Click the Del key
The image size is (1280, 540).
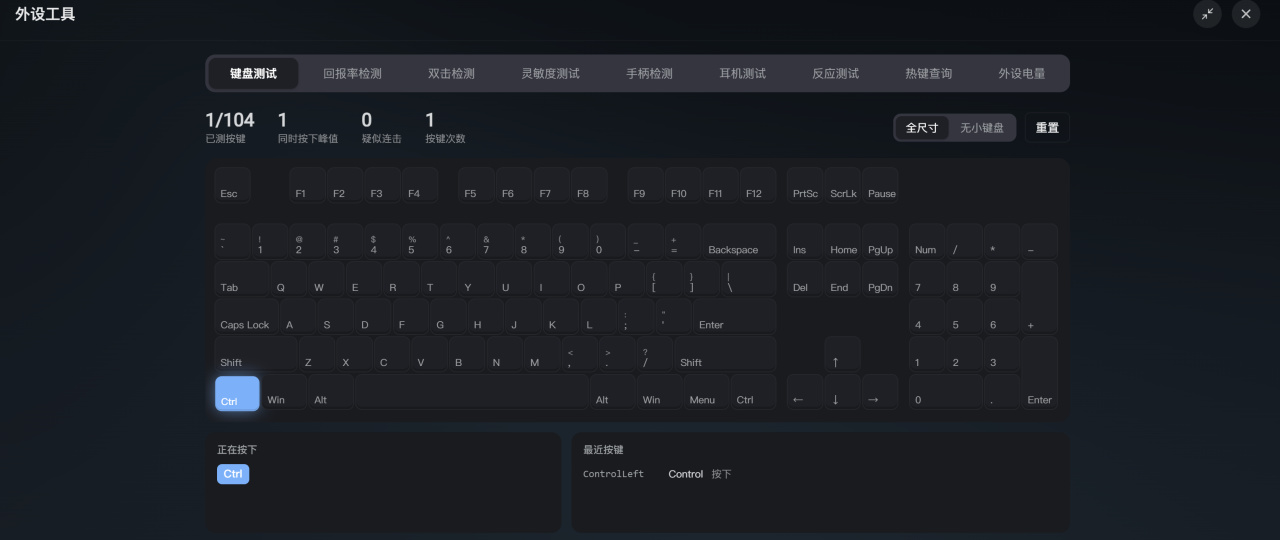(x=805, y=279)
